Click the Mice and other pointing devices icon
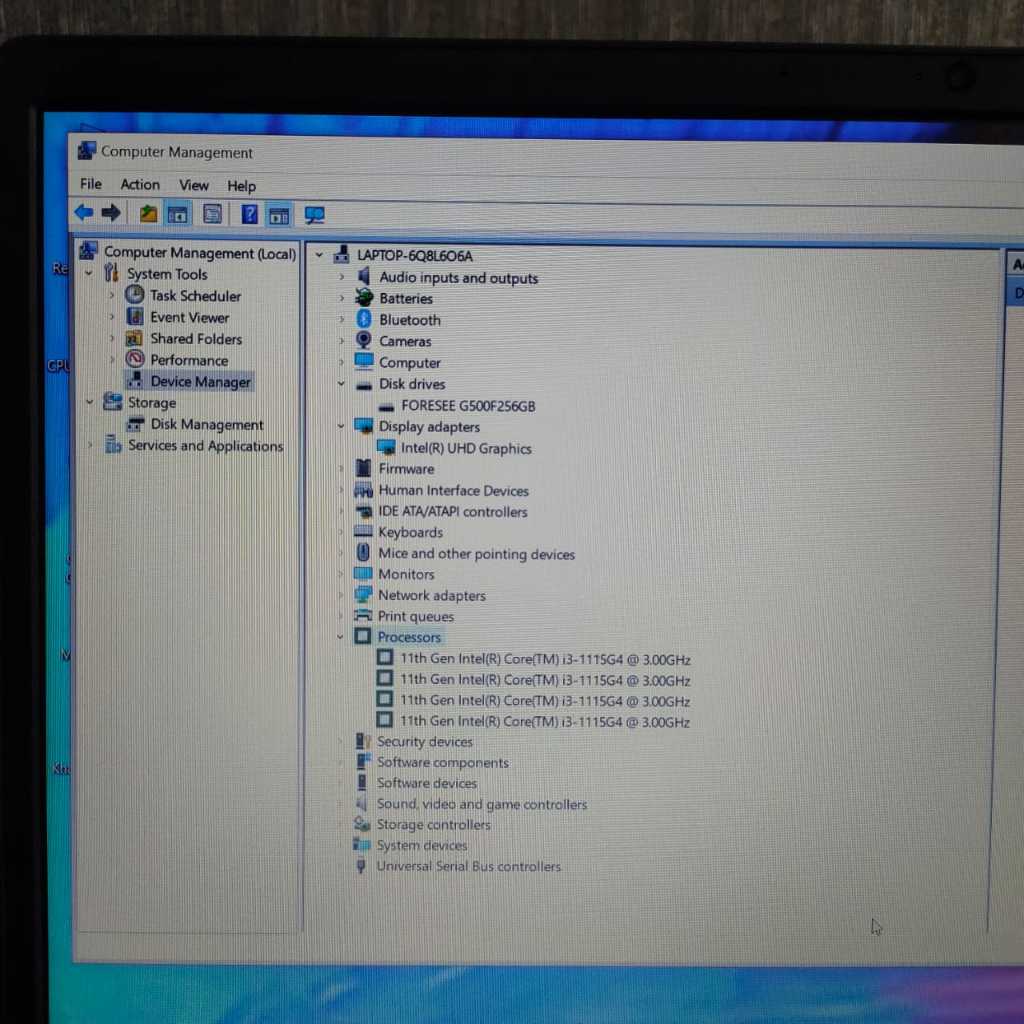The height and width of the screenshot is (1024, 1024). pyautogui.click(x=363, y=552)
